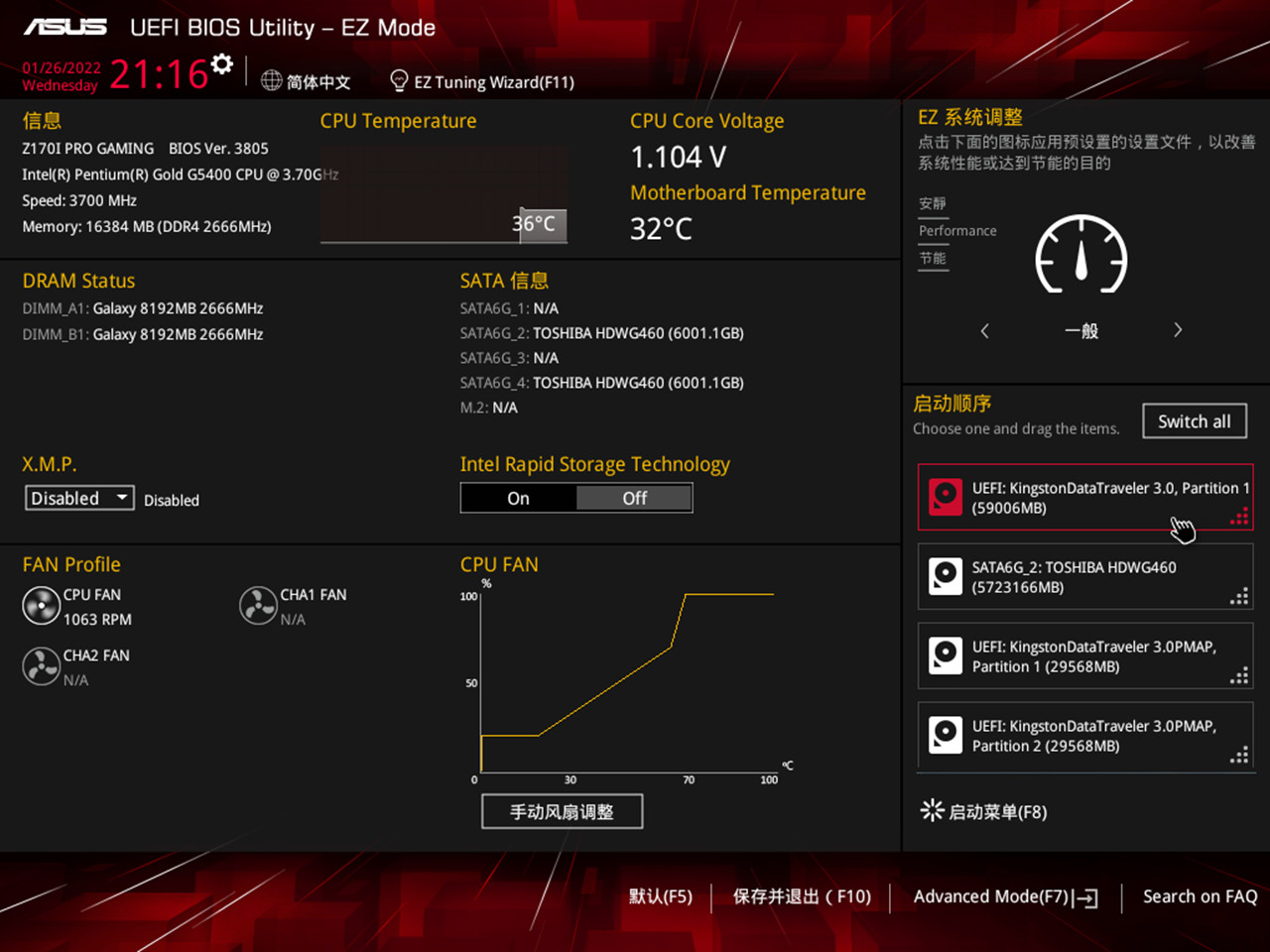Select boot entry SATA6G_2: TOSHIBA HDWG460 (5723166MB)
Screen dimensions: 1270x952
pyautogui.click(x=1085, y=576)
